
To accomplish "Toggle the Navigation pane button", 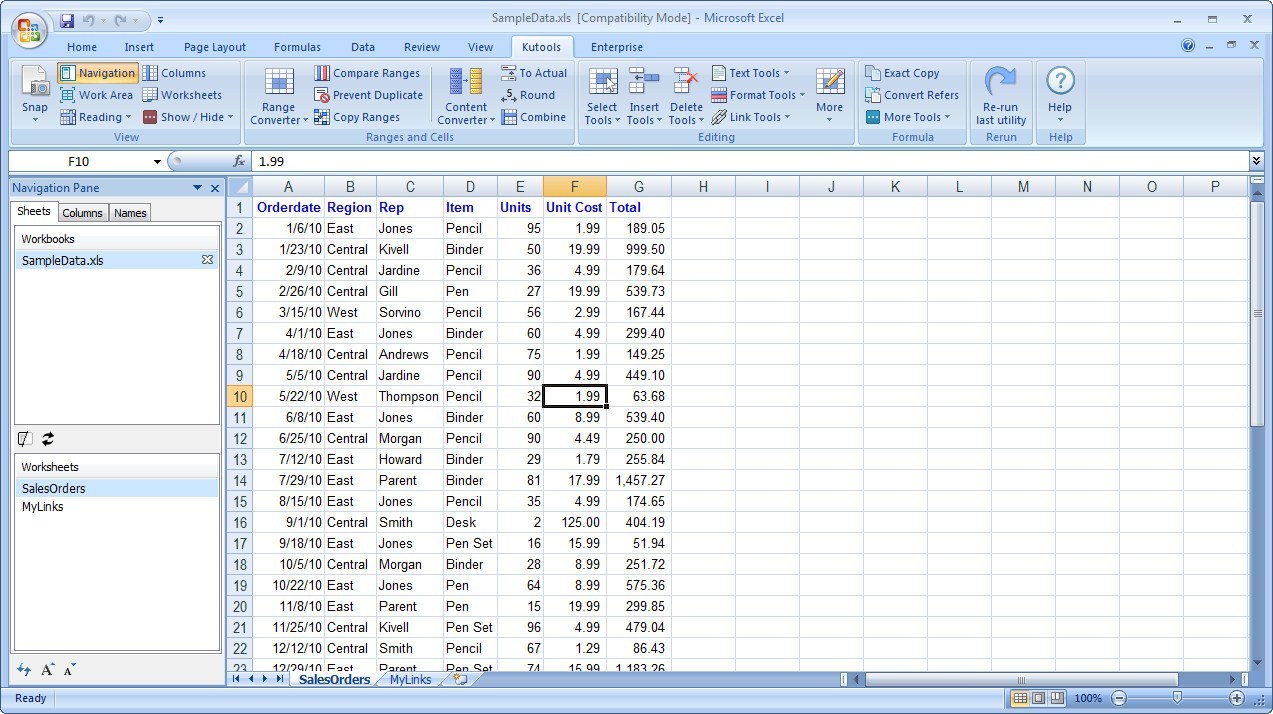I will pos(97,73).
